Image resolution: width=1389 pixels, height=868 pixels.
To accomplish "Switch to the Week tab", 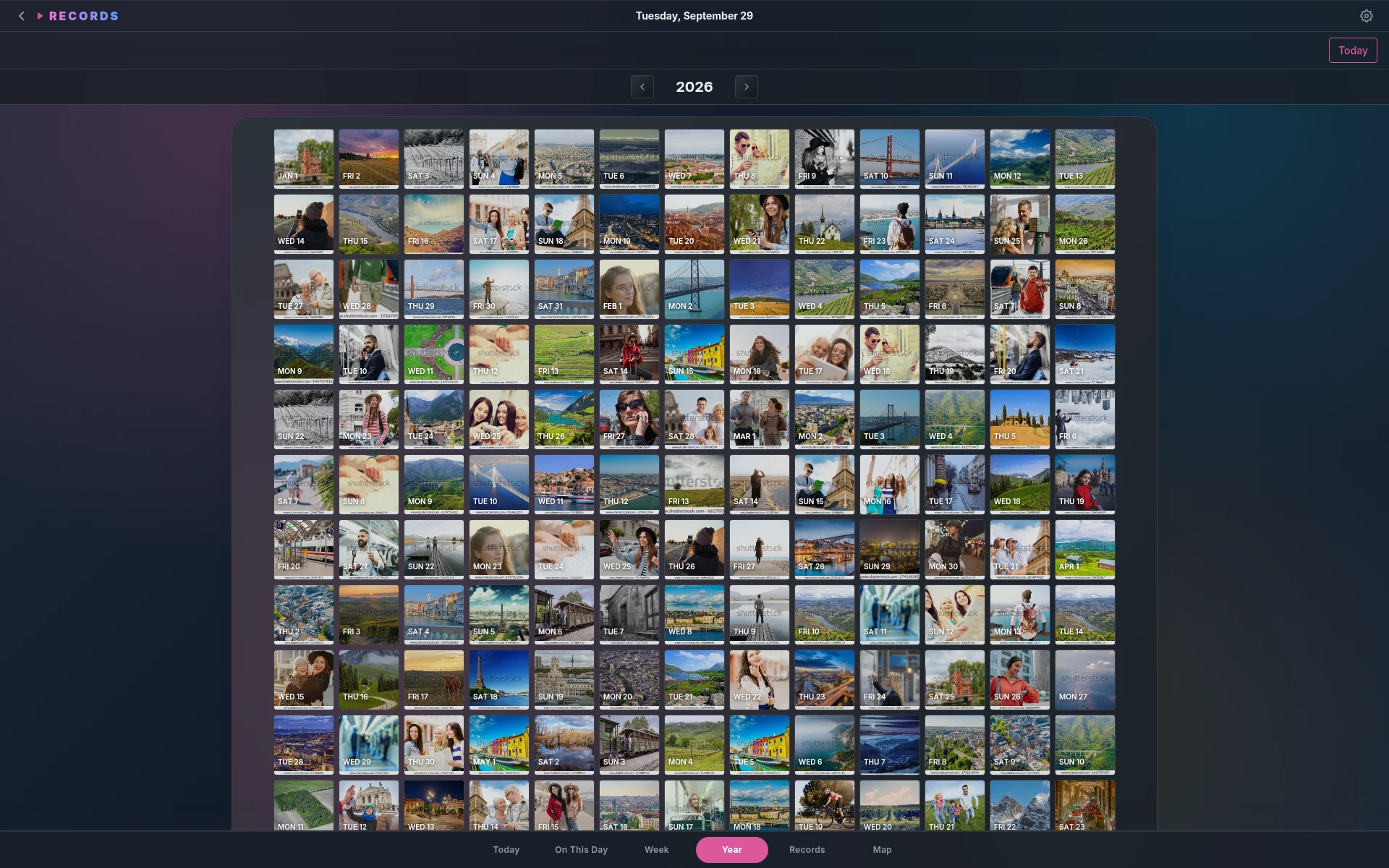I will point(656,850).
